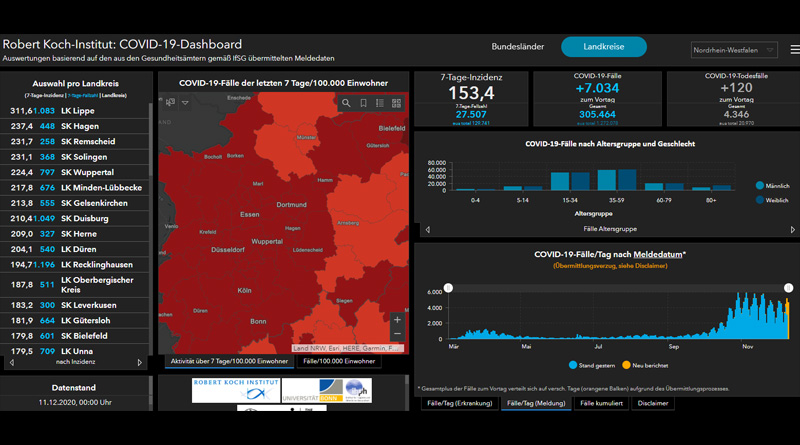Screen dimensions: 800x445
Task: Select LK Recklinghausen row
Action: pyautogui.click(x=74, y=264)
